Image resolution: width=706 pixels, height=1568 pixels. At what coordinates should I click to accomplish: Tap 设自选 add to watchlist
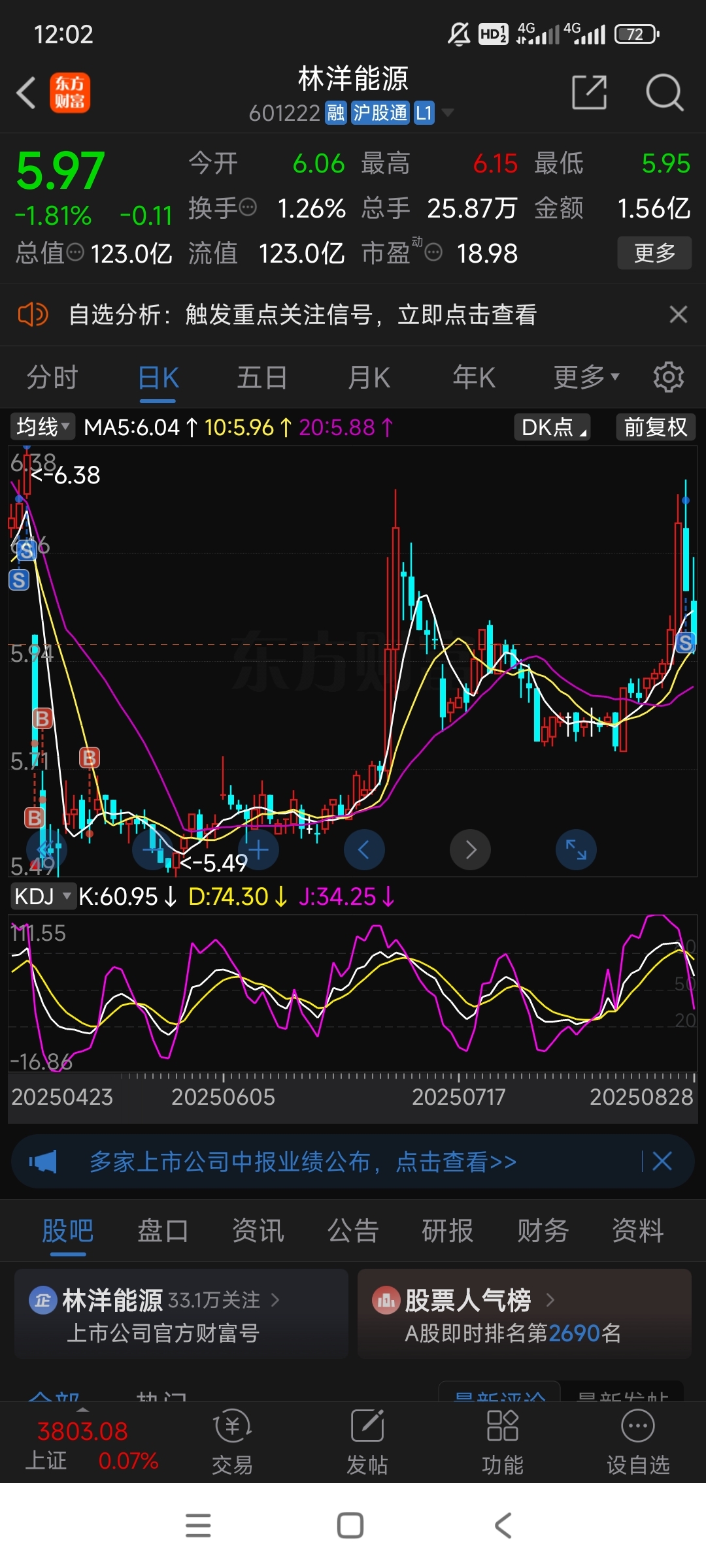click(x=638, y=1443)
